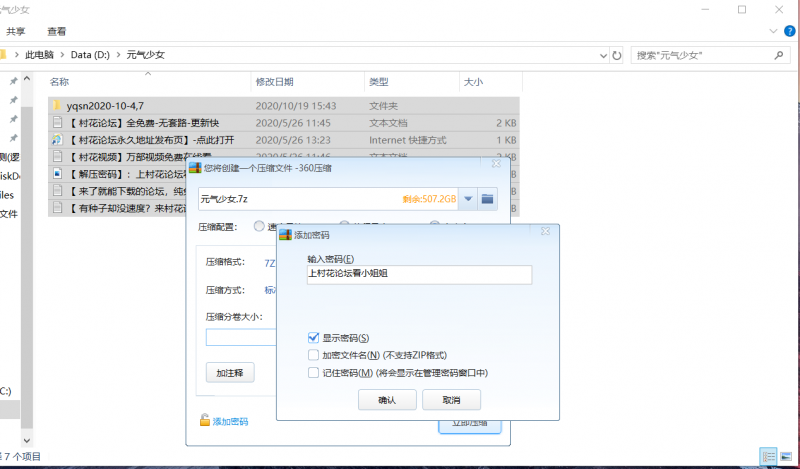
Task: Click first pinned quick access pin icon
Action: [x=13, y=81]
